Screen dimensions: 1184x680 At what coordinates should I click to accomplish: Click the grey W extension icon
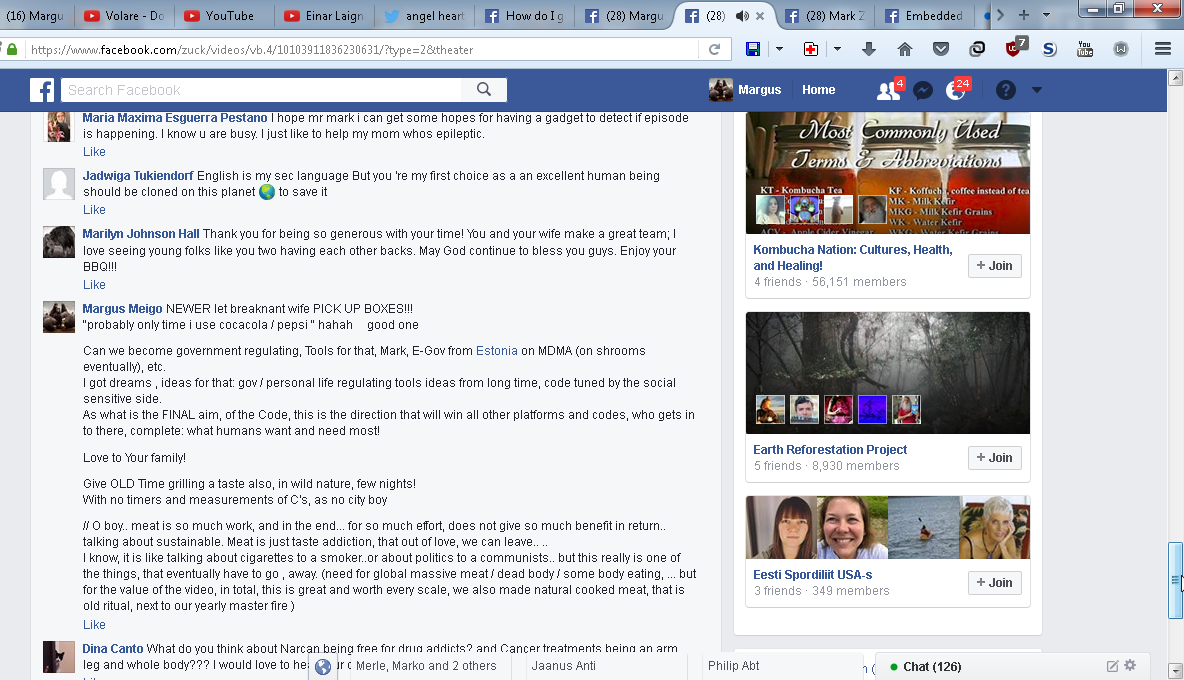(1121, 49)
